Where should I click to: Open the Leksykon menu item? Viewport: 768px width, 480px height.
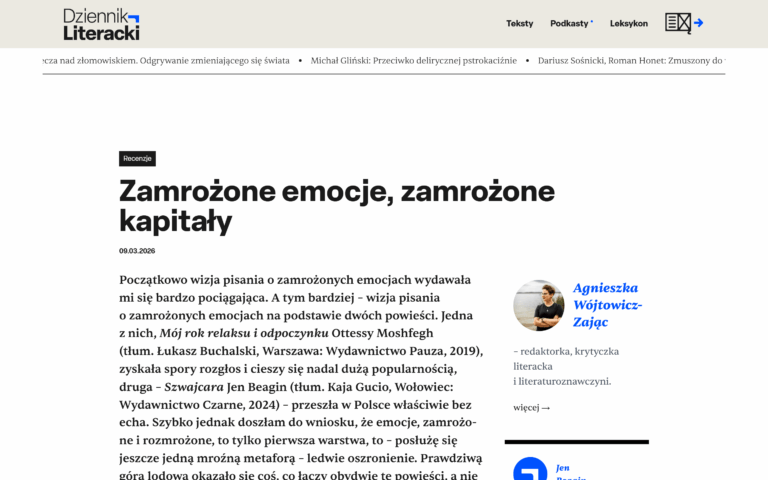coord(628,23)
